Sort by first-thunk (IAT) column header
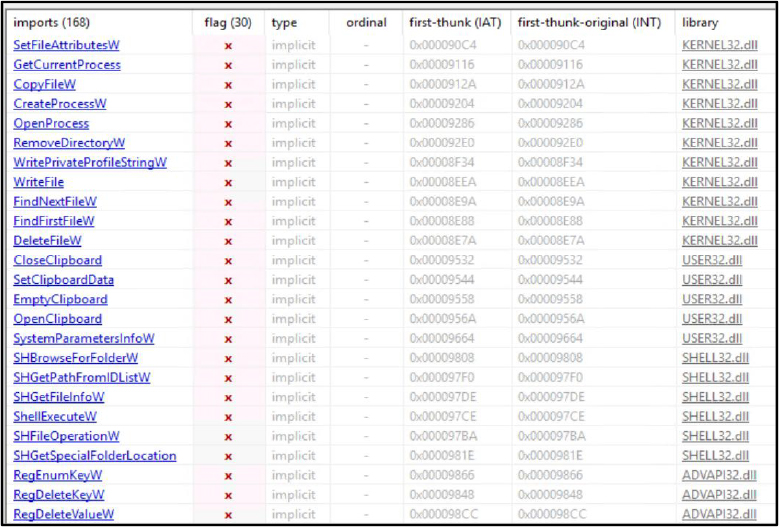 (455, 23)
